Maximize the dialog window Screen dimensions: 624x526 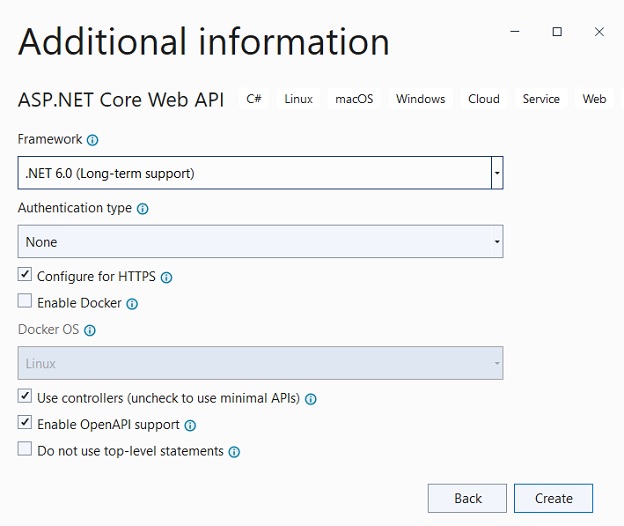pos(557,32)
